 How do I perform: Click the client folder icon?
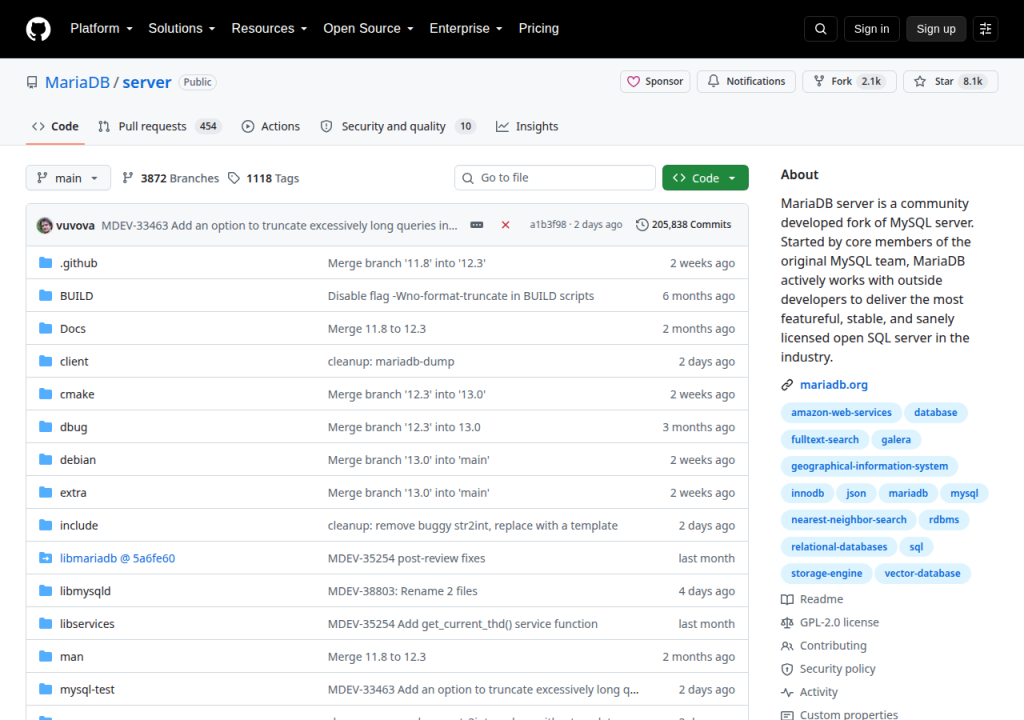pyautogui.click(x=45, y=361)
